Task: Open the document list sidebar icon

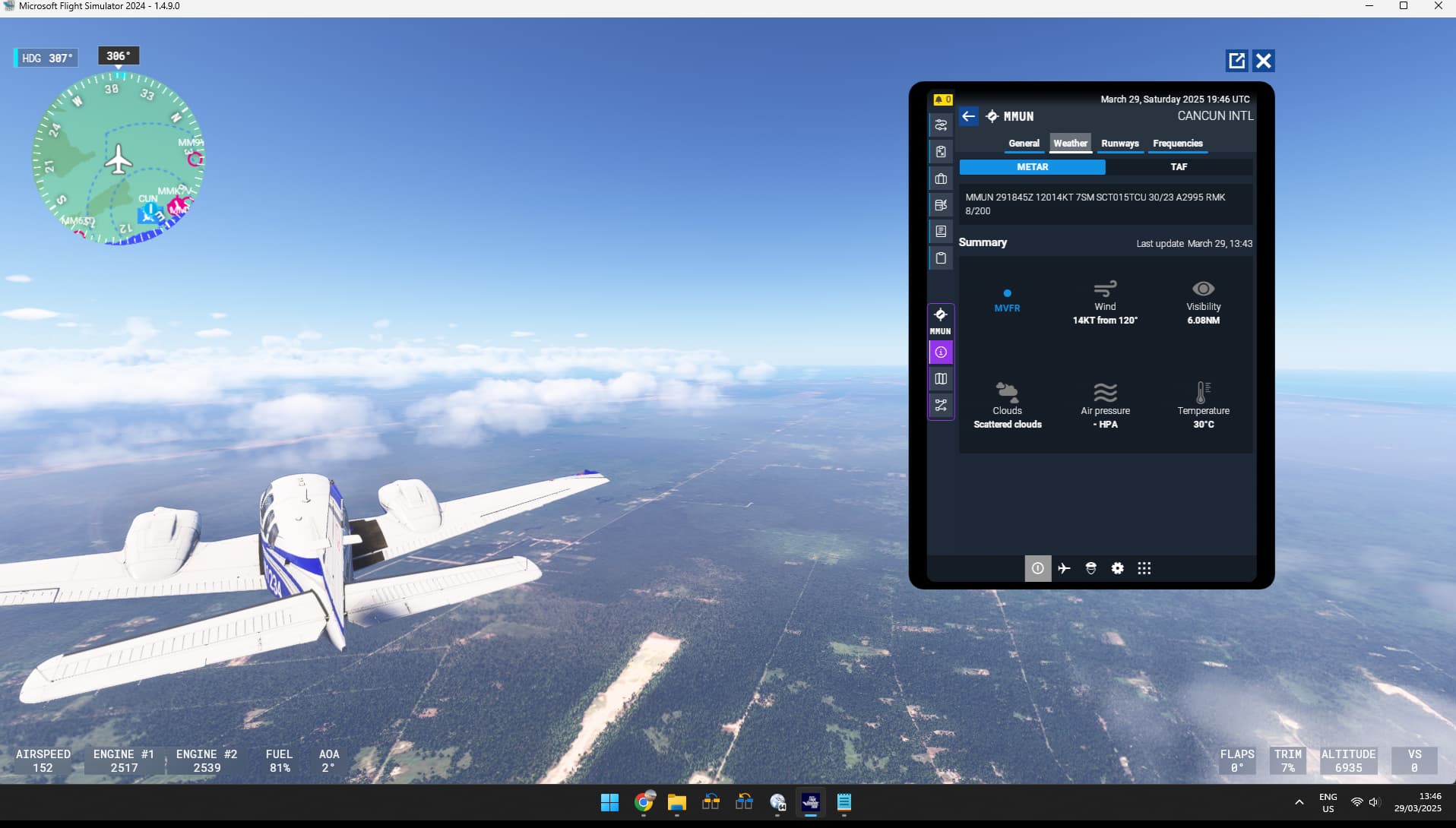Action: pos(941,232)
